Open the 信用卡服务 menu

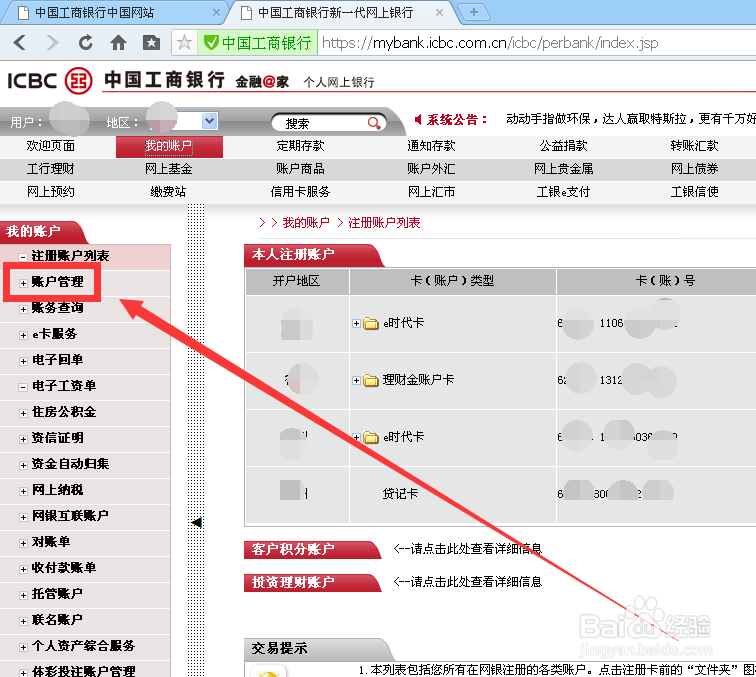point(300,192)
